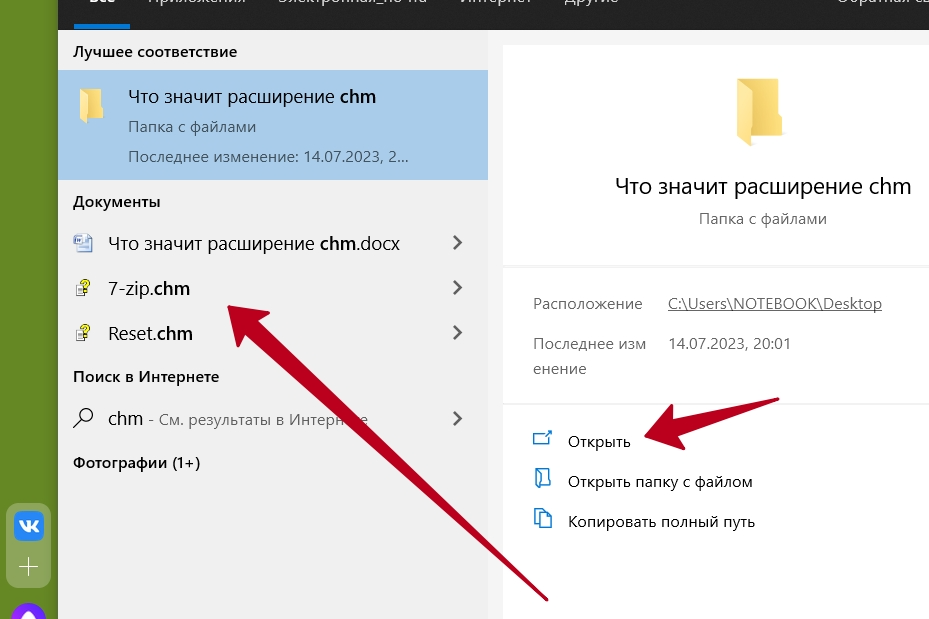Click Открыть in the preview pane

[x=599, y=441]
